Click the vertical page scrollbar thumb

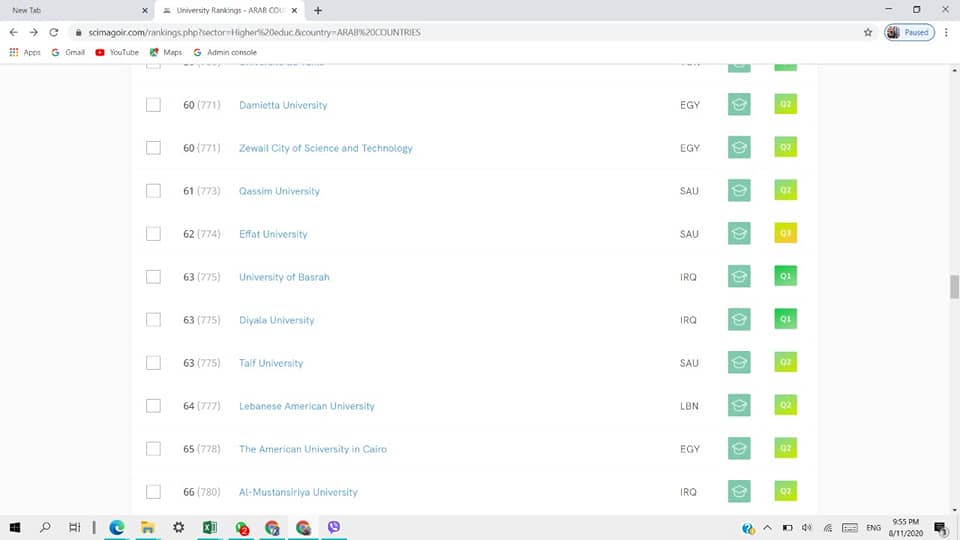tap(954, 287)
